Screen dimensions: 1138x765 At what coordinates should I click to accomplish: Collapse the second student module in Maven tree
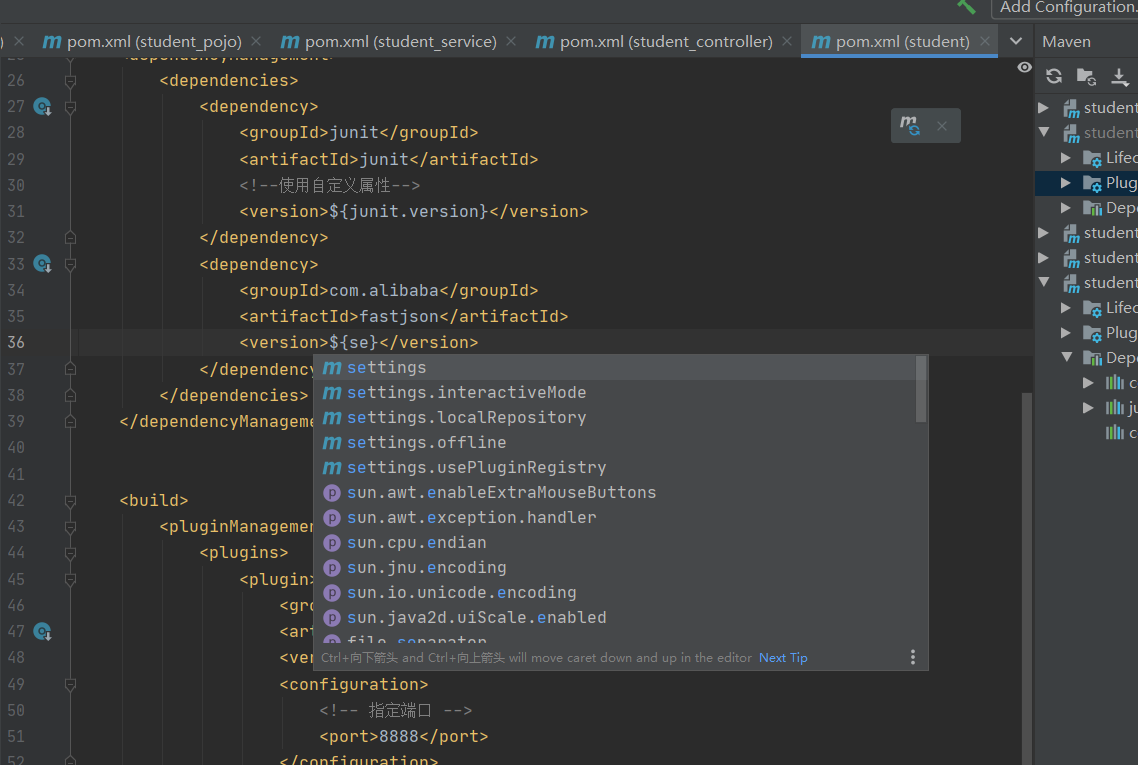tap(1044, 133)
